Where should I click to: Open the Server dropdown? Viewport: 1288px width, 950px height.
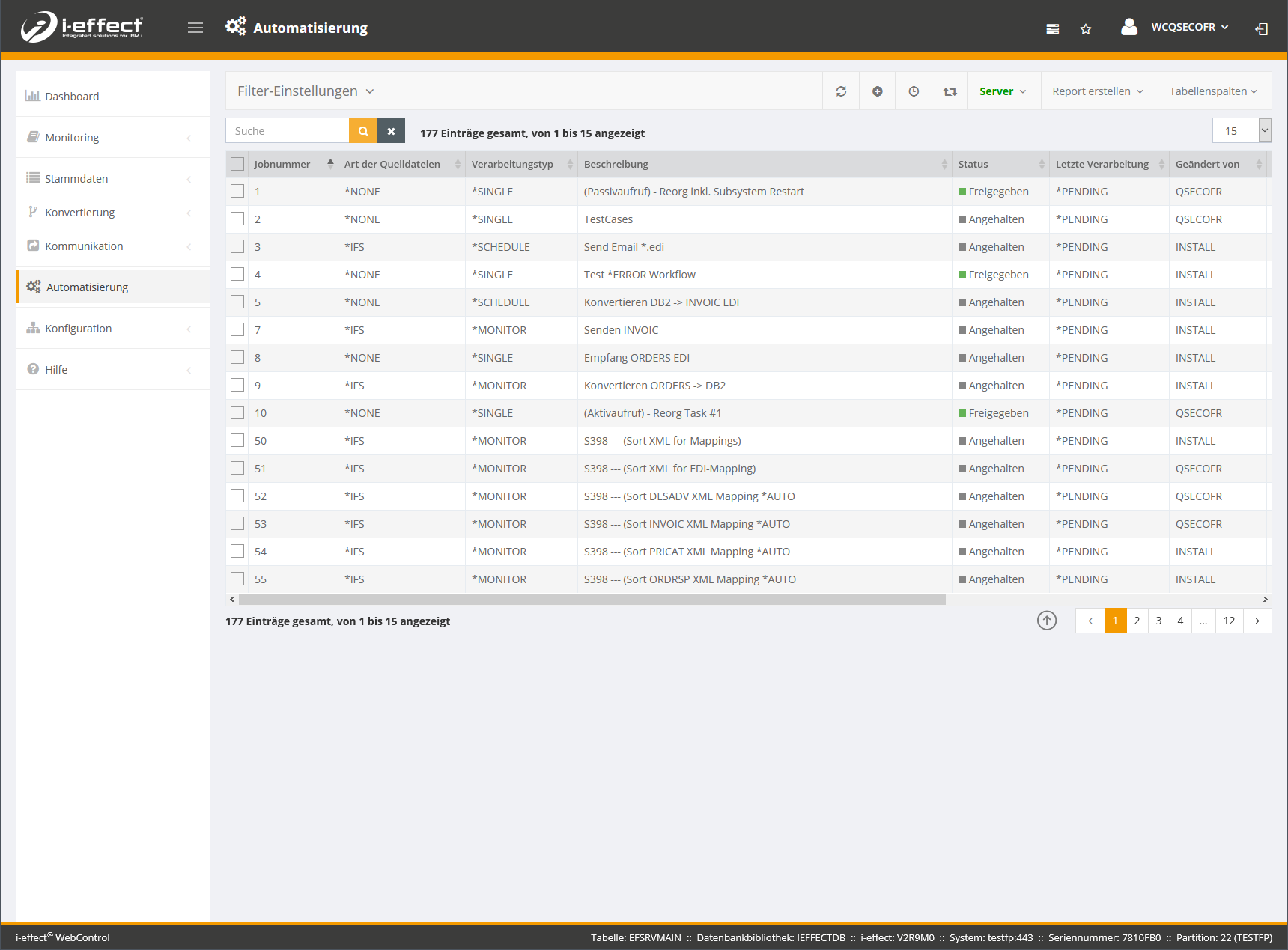pyautogui.click(x=1003, y=91)
